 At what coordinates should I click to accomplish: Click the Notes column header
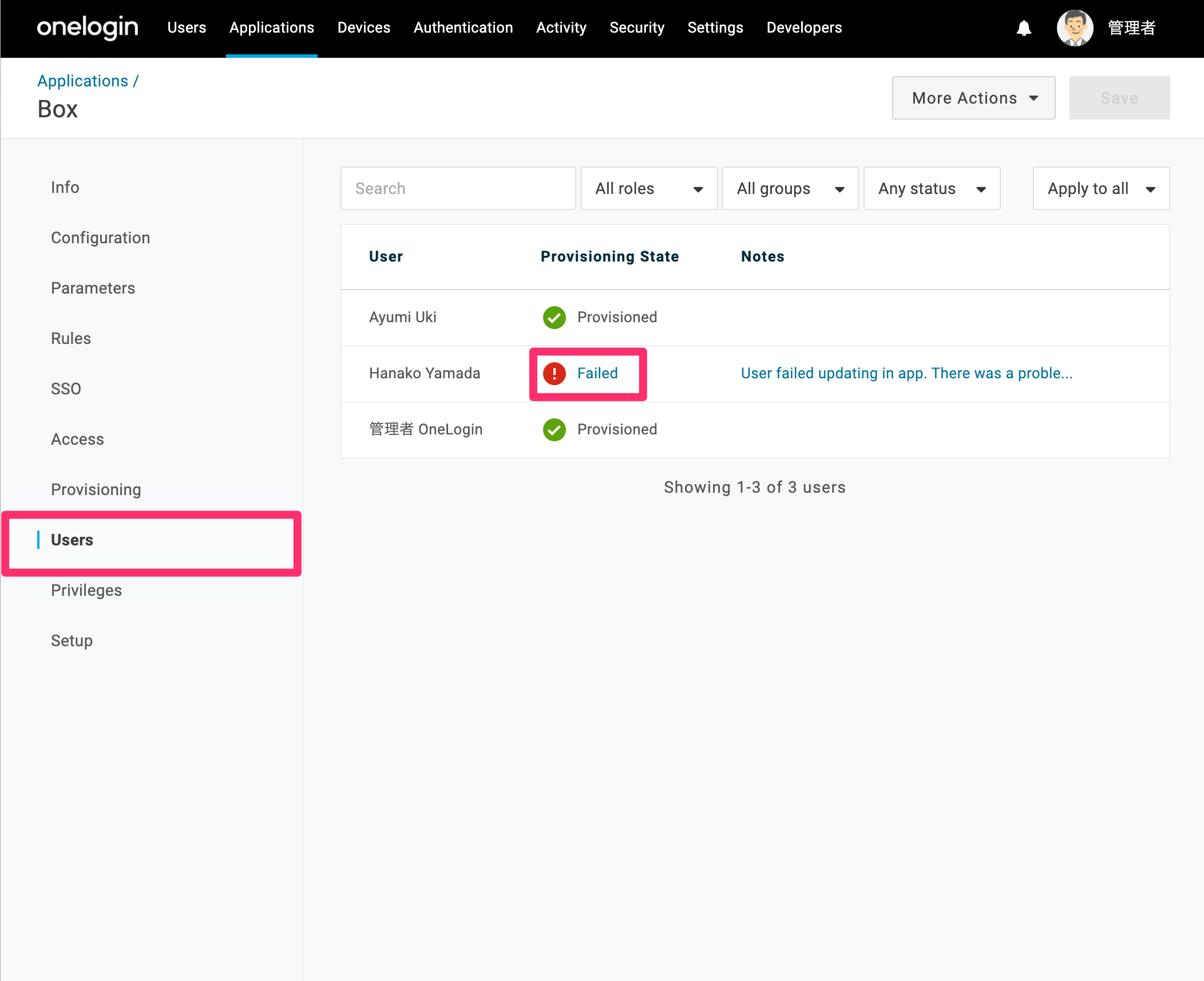tap(762, 256)
